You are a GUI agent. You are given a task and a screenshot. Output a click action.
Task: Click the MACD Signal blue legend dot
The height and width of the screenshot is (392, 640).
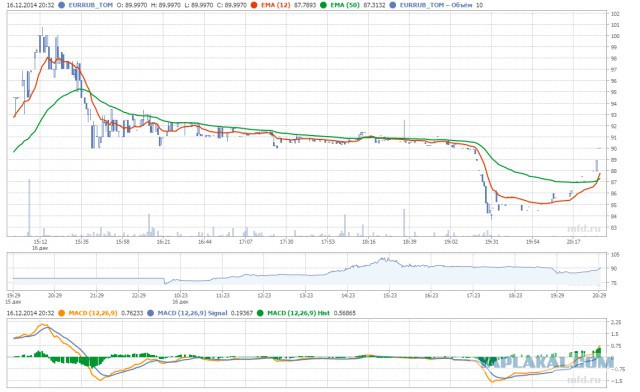pos(151,313)
